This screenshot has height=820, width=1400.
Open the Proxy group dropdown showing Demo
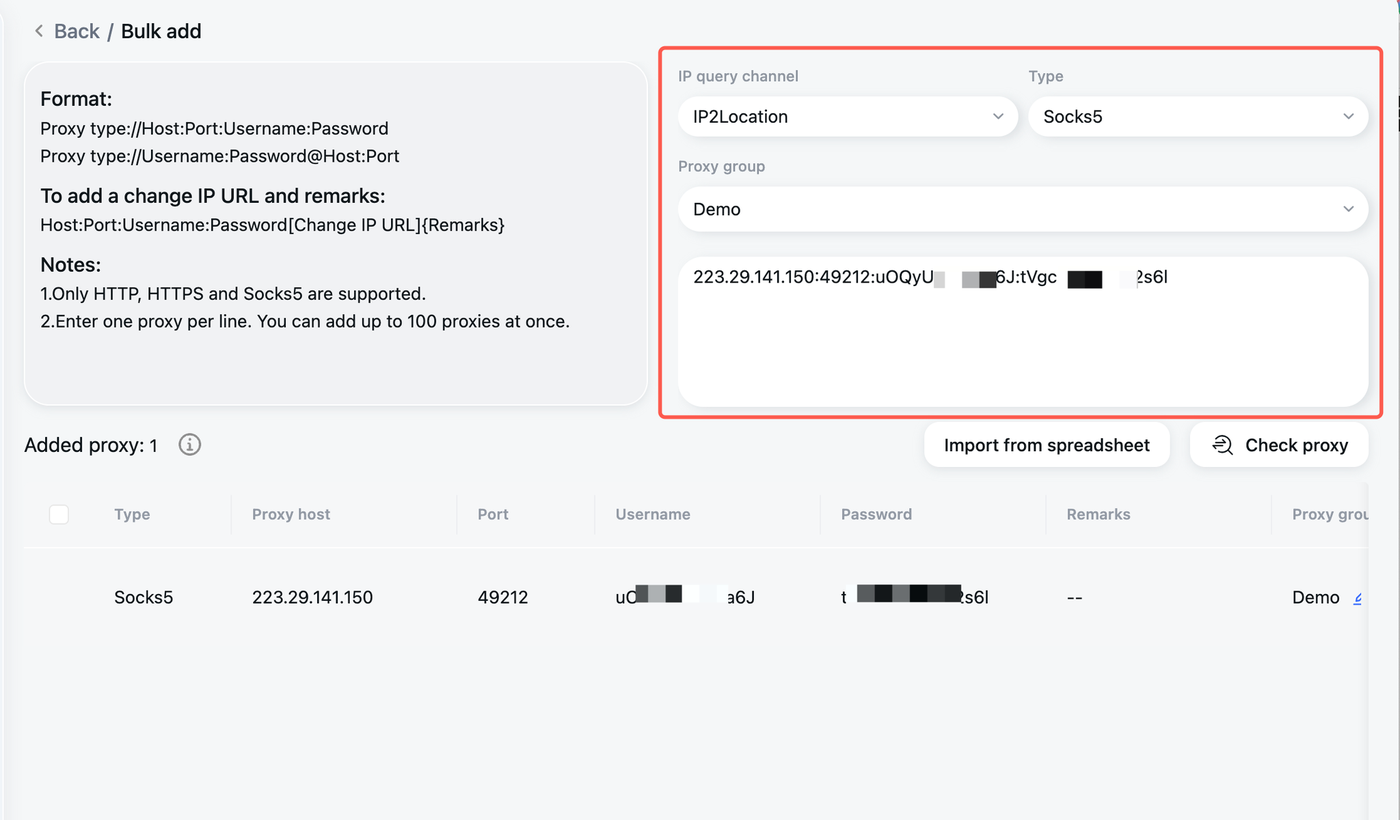(1023, 209)
